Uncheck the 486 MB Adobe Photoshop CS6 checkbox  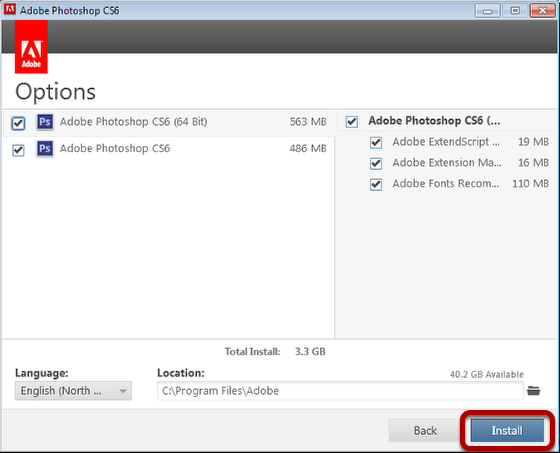point(18,150)
